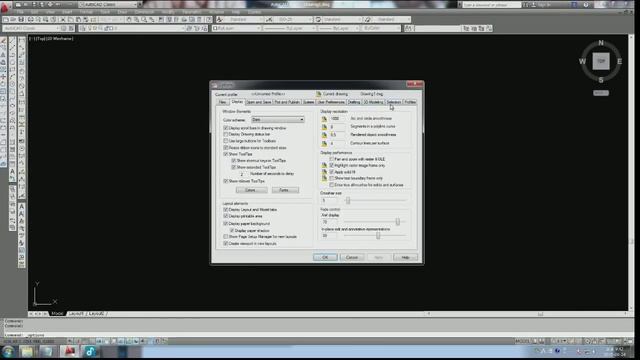Click the Arc and circle smoothness value field

tap(338, 118)
